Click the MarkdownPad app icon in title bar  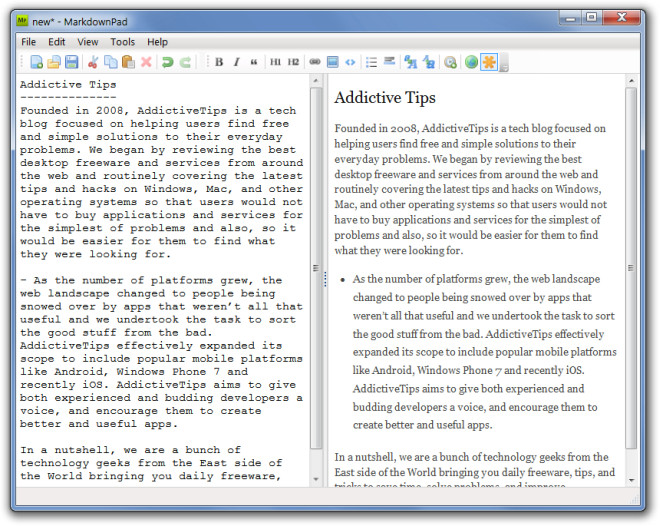click(22, 21)
